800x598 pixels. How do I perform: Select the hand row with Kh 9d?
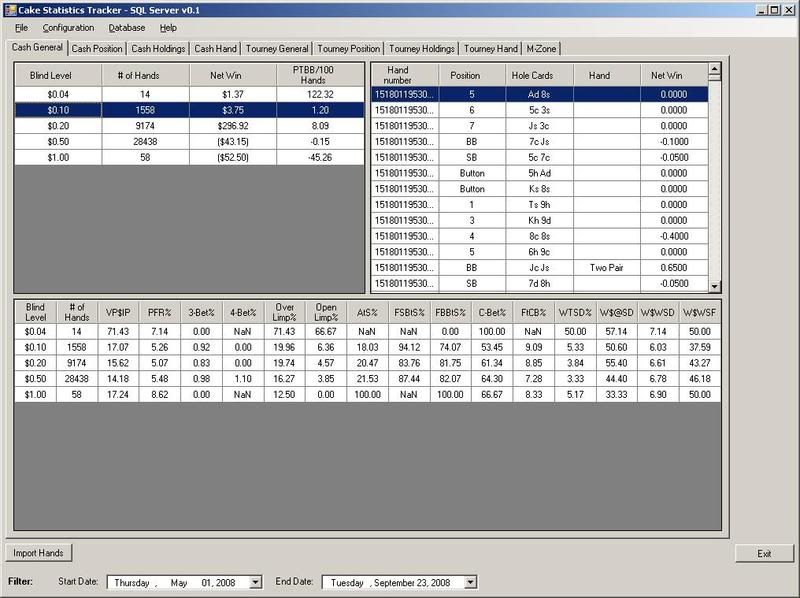pos(540,221)
